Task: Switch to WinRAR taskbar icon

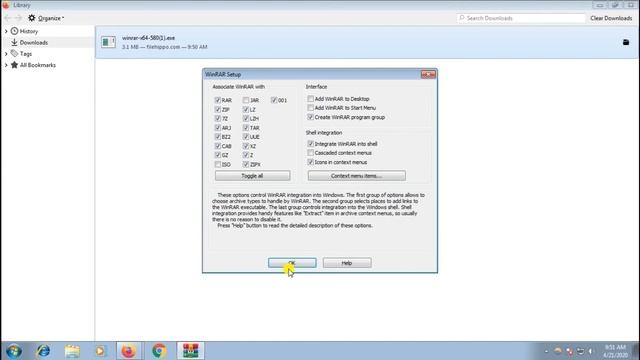Action: pyautogui.click(x=190, y=351)
